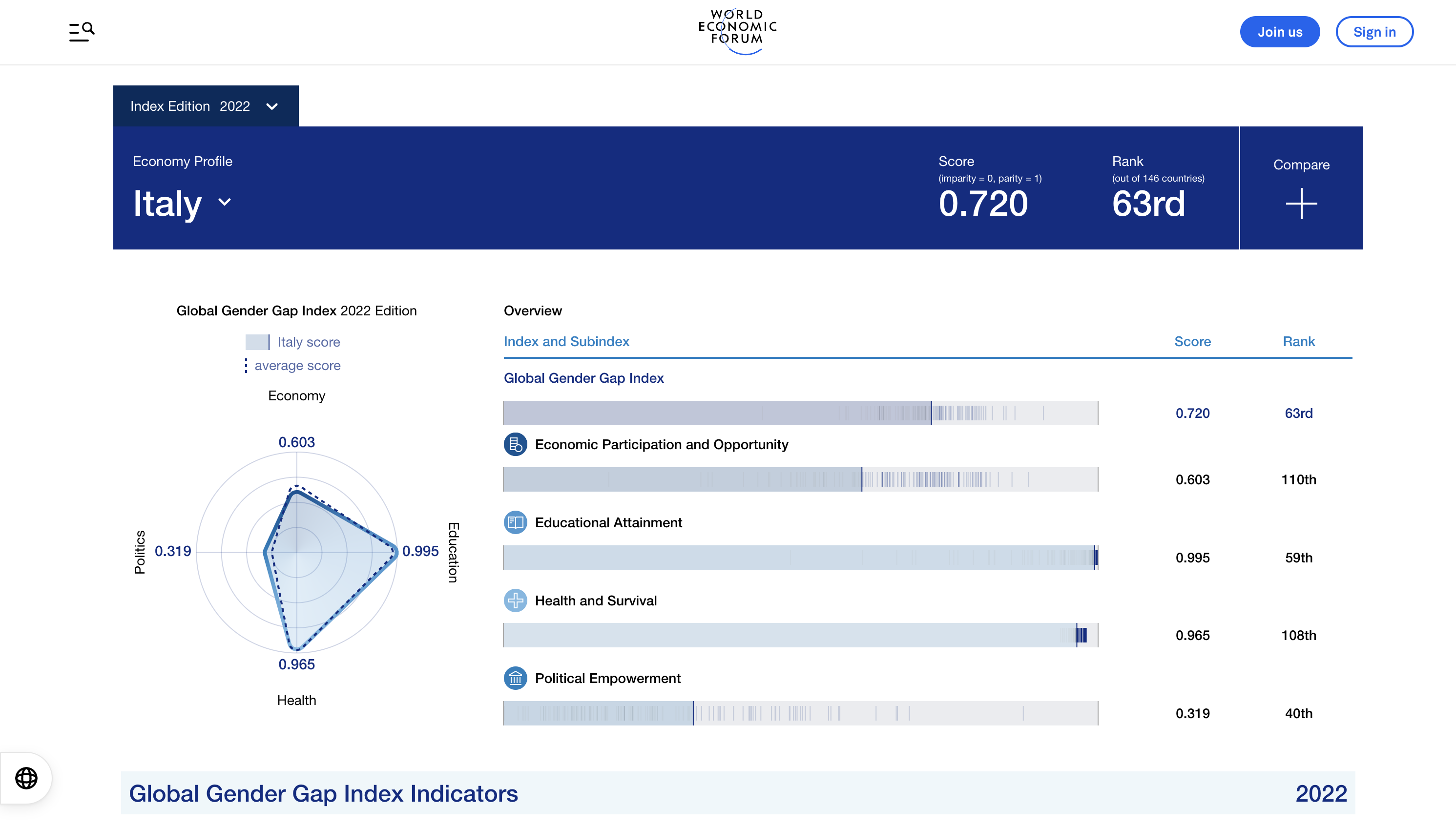
Task: Toggle the Global Gender Gap Index distribution bar
Action: pyautogui.click(x=801, y=413)
